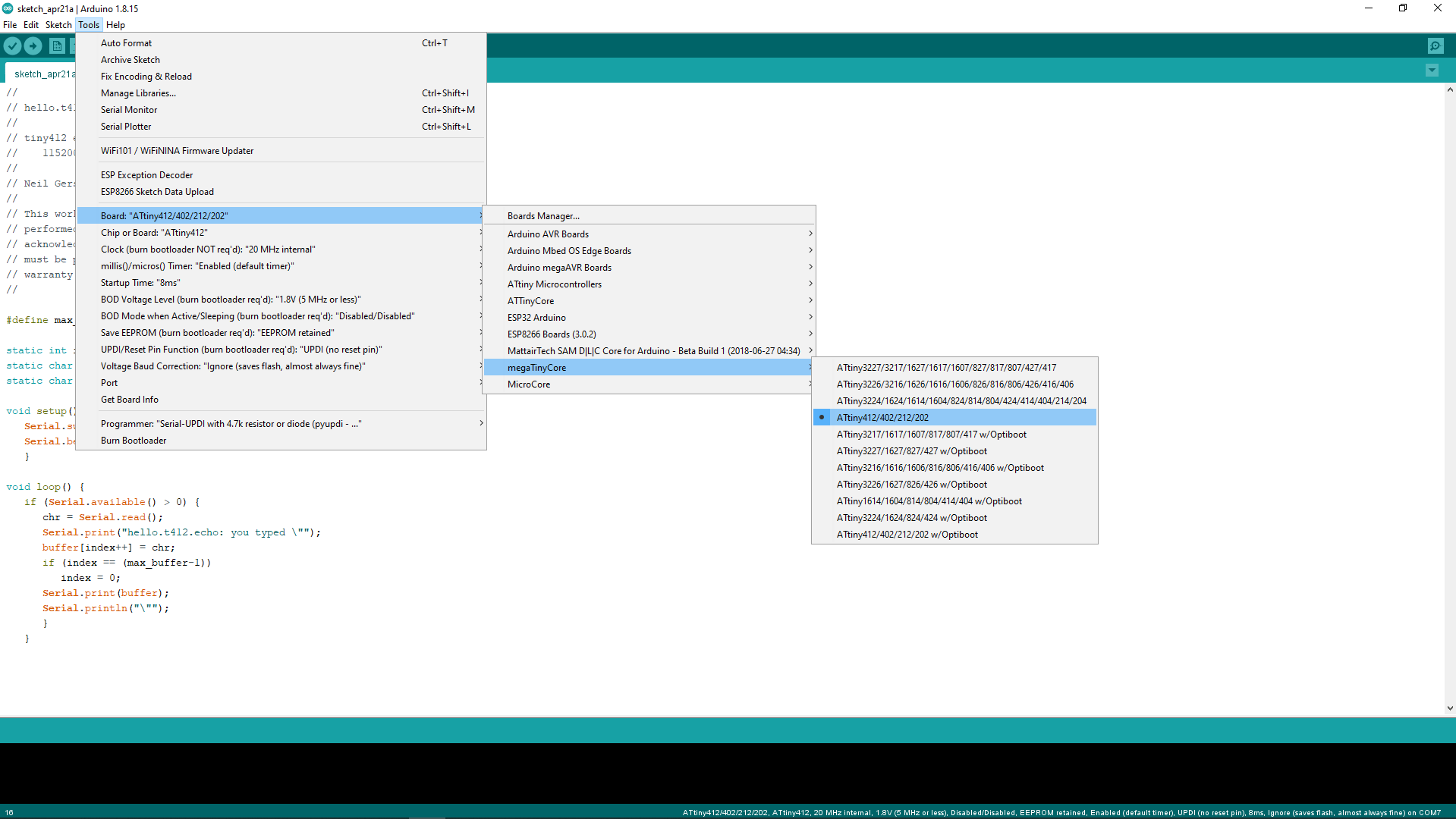The image size is (1456, 819).
Task: Select ATtiny3216/1616/1606/816/806/416/406 w/Optiboot
Action: click(x=954, y=468)
